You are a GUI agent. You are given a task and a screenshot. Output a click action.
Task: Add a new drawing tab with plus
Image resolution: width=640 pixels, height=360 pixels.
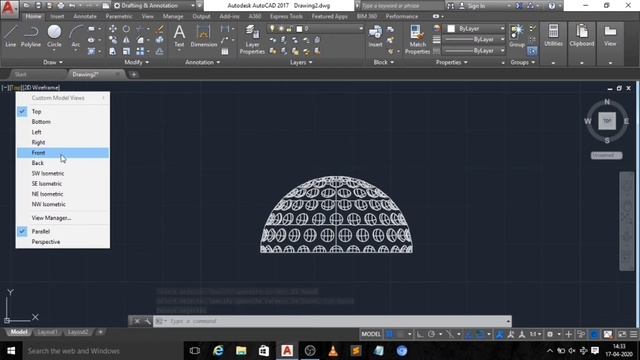133,75
